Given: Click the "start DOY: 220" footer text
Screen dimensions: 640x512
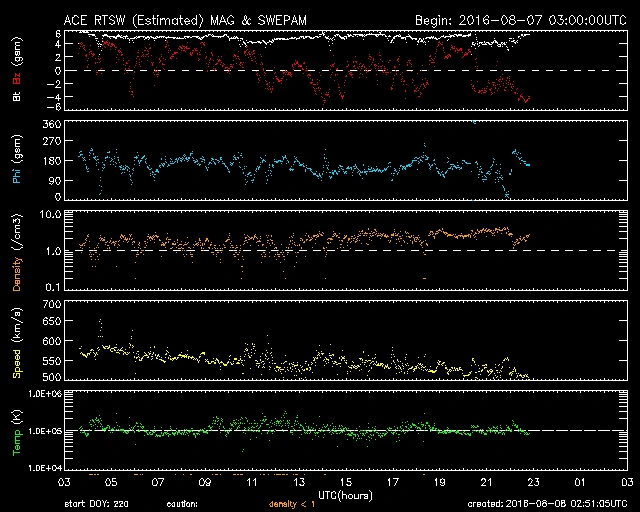Looking at the screenshot, I should click(x=96, y=504).
